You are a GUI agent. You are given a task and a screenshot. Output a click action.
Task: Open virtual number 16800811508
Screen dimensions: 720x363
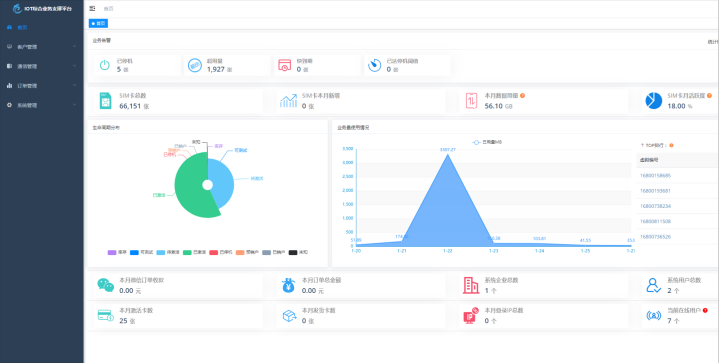(655, 221)
